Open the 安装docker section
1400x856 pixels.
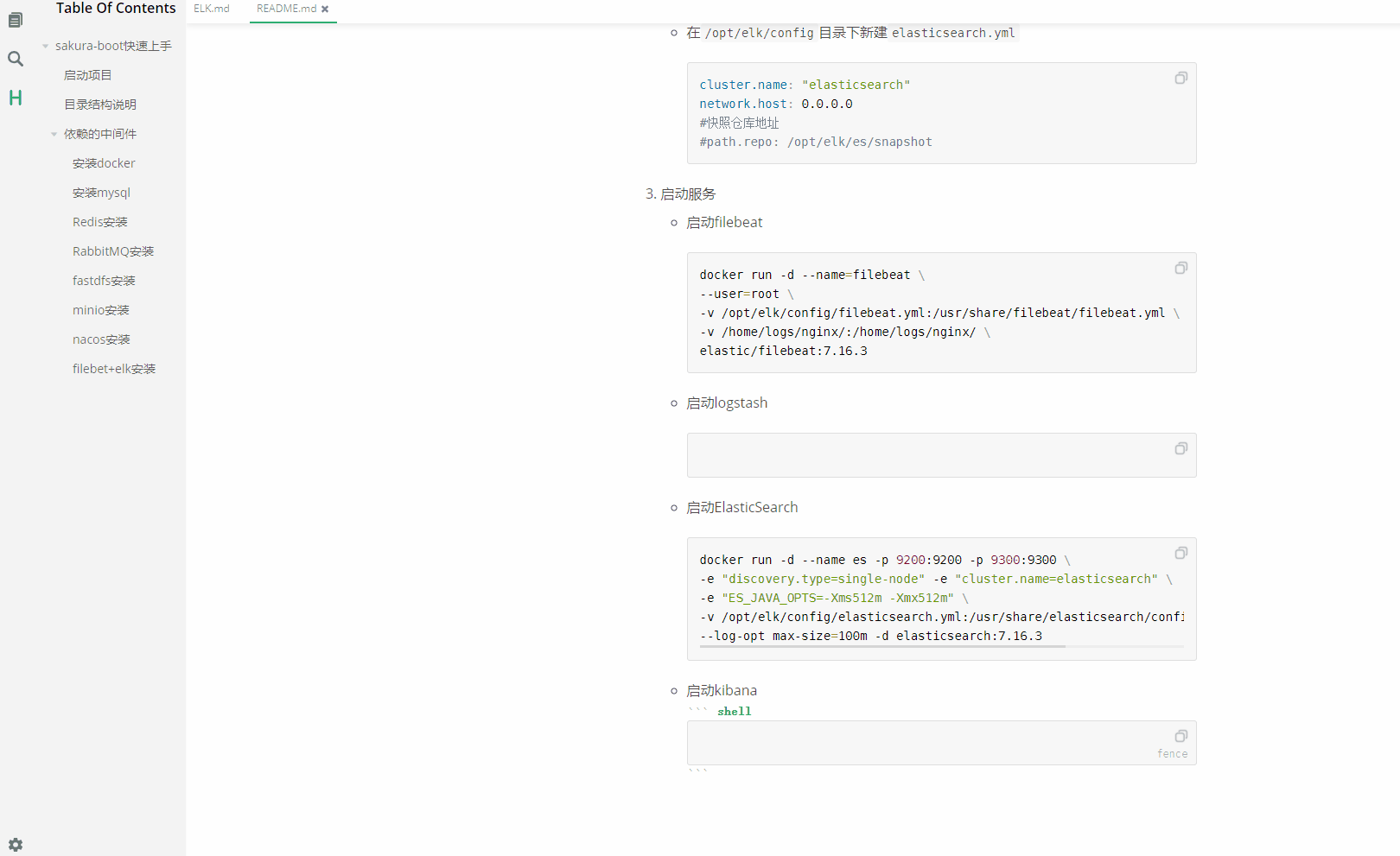[x=103, y=162]
